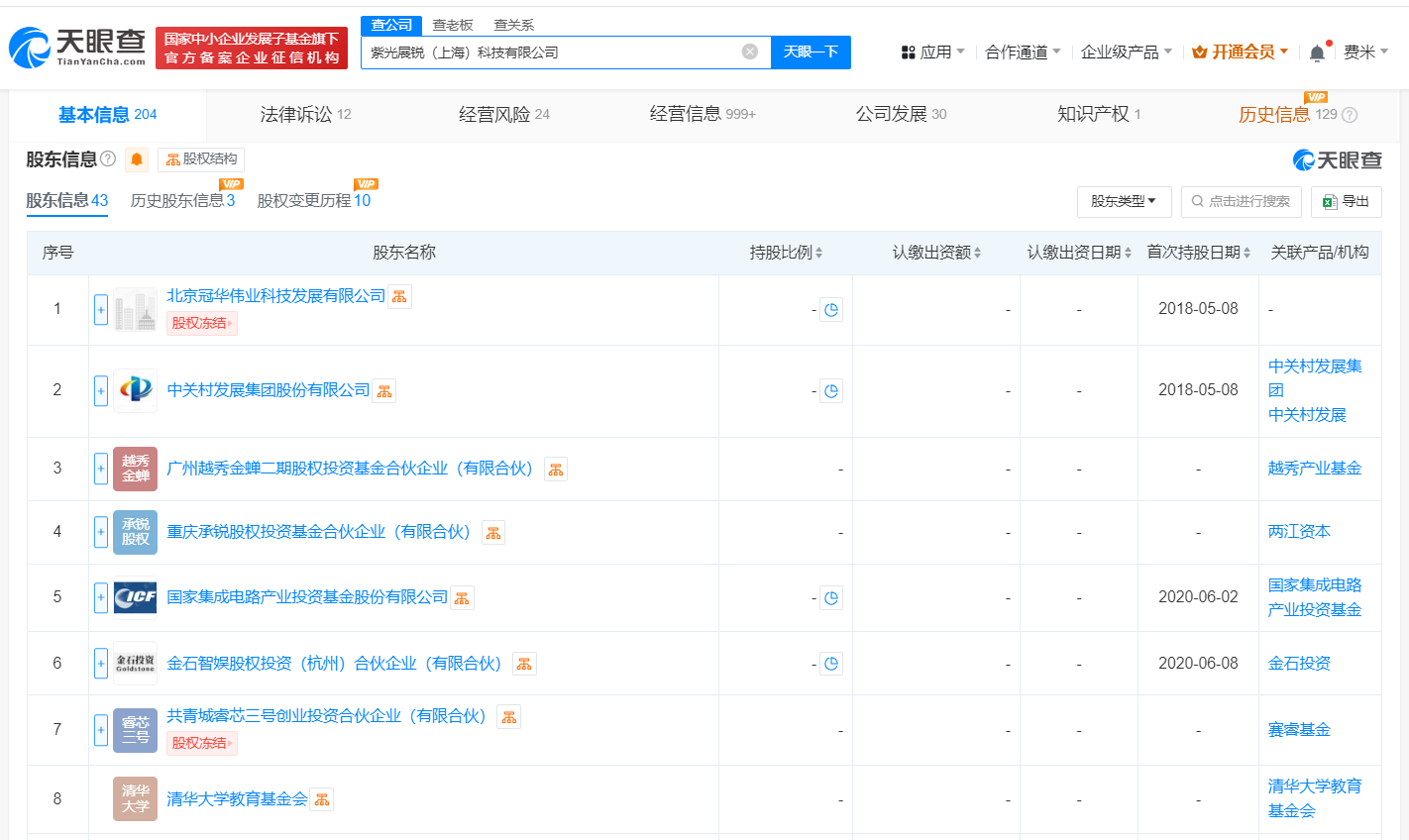Open equity structure icon for 中关村发展集团股份有限公司
Viewport: 1409px width, 840px height.
coord(384,391)
